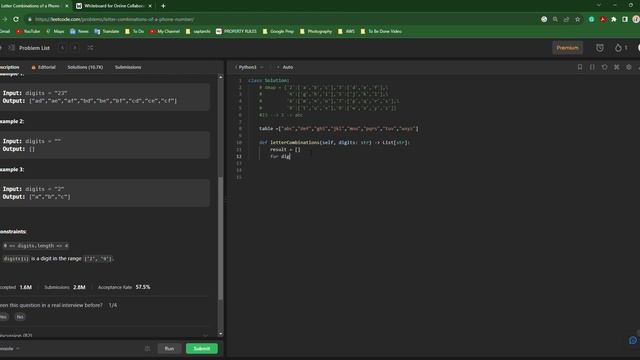Toggle the Auto setting in editor
Screen dimensions: 640x360
pos(285,67)
